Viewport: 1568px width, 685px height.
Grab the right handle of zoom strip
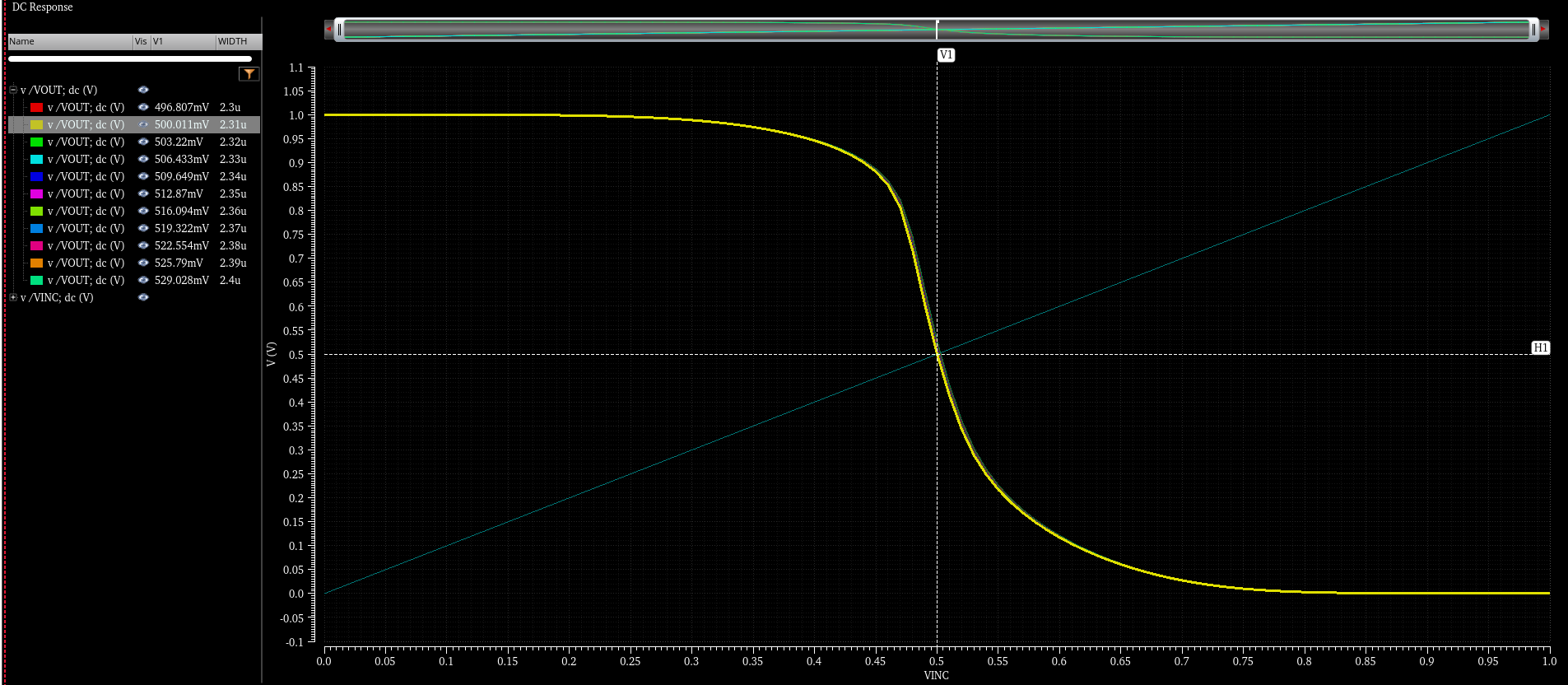click(1533, 30)
